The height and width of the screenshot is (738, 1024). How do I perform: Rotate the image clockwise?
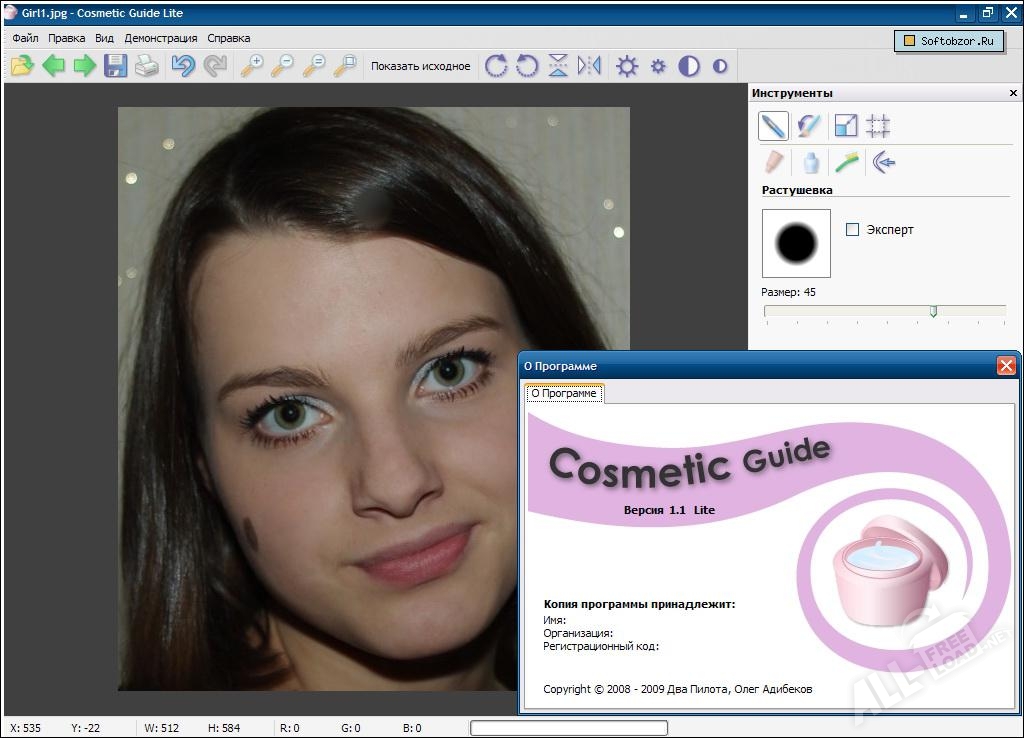coord(496,66)
